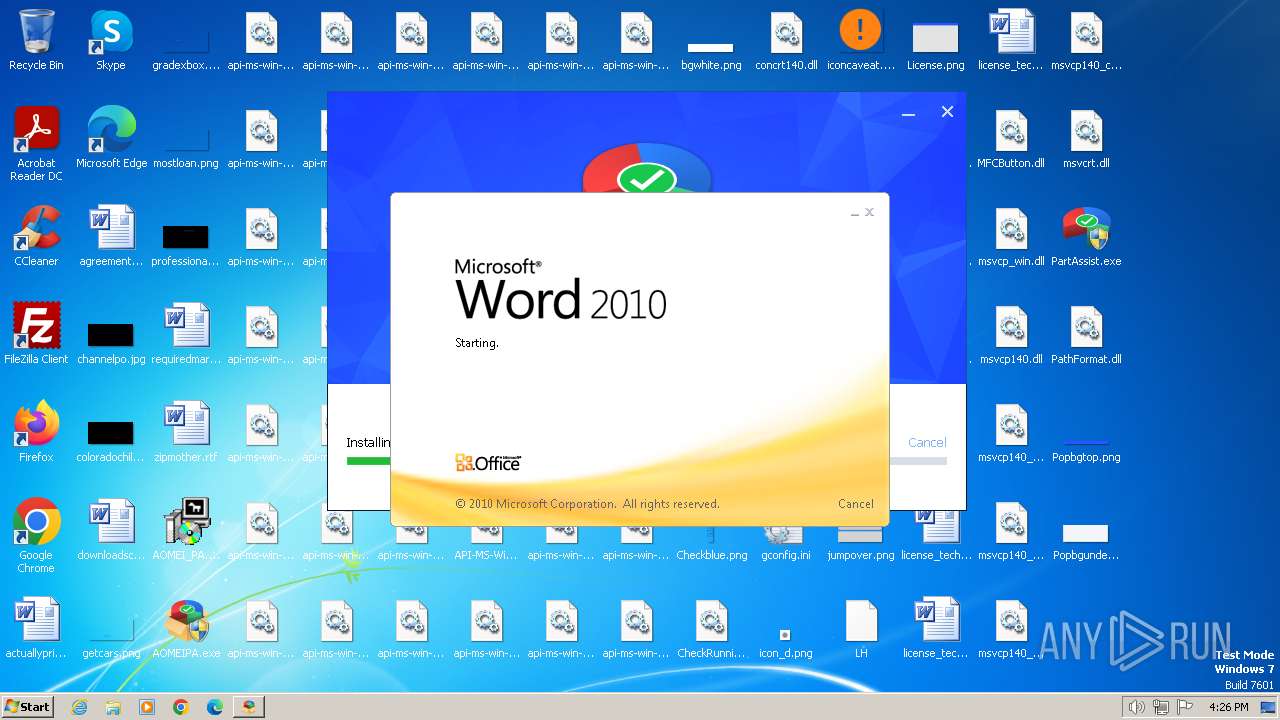
Task: Open the Windows Start menu
Action: click(27, 707)
